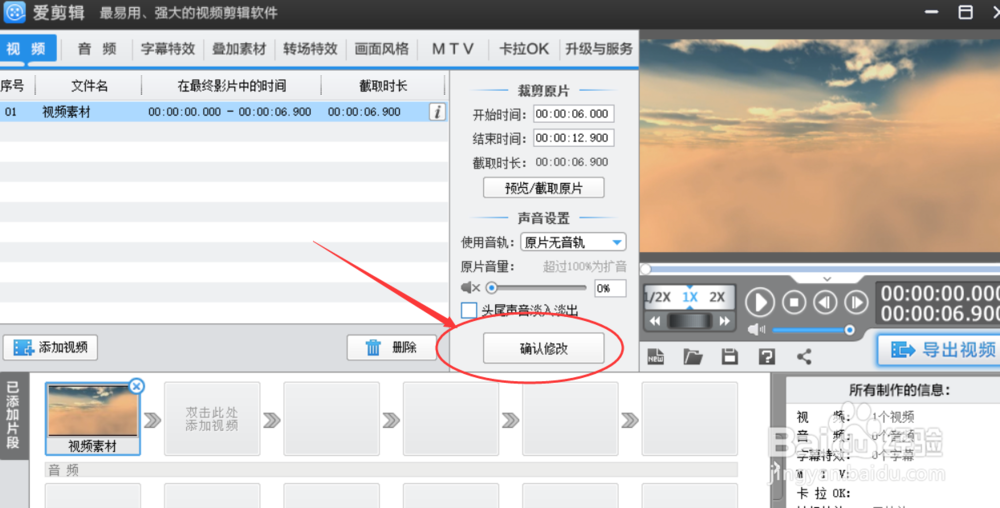Open the 转场特效 tab
The height and width of the screenshot is (508, 1000).
[310, 49]
